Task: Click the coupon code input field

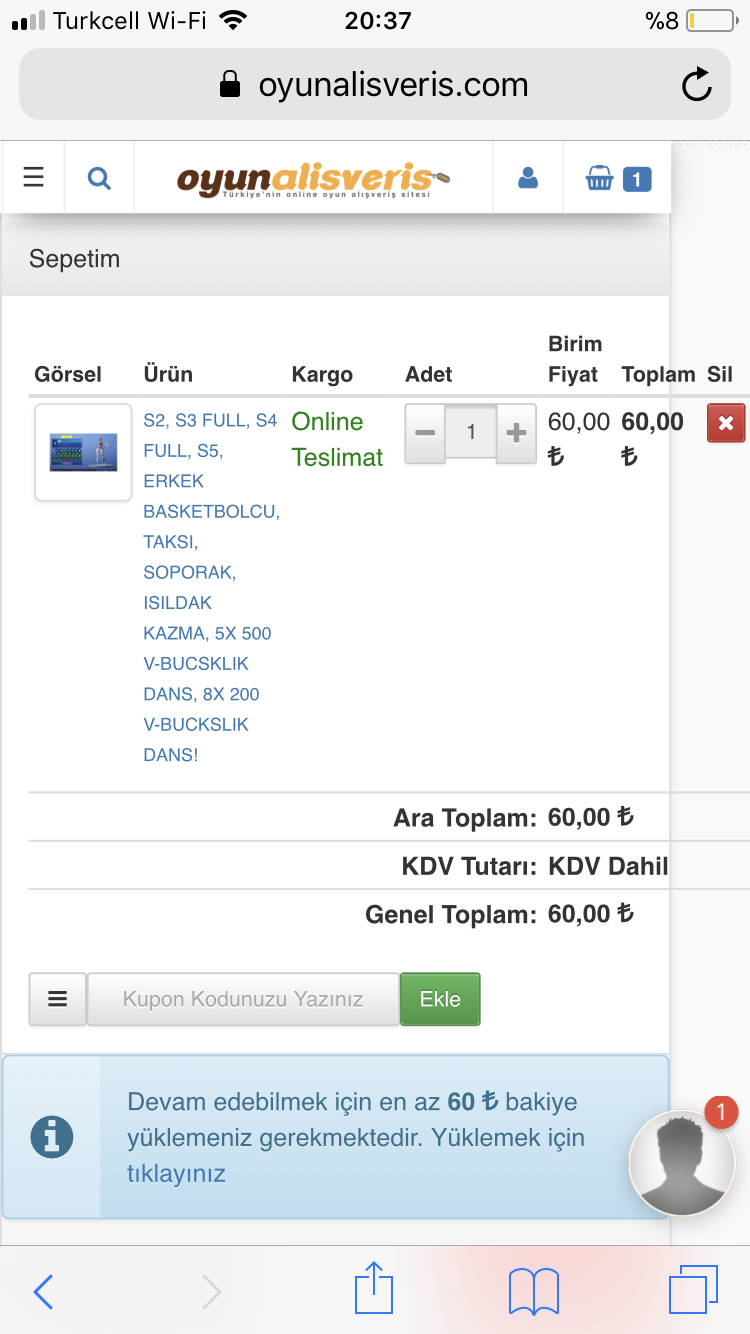Action: click(x=243, y=999)
